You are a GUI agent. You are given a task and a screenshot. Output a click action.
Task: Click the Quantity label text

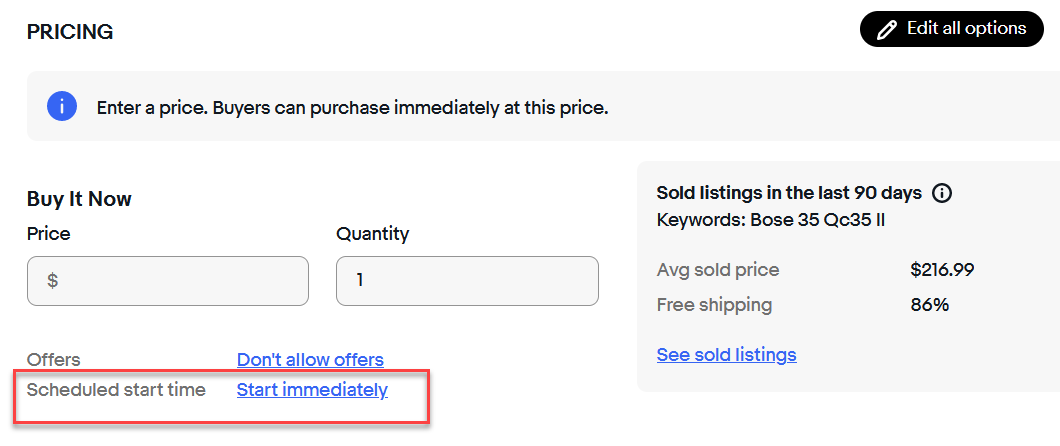coord(372,234)
